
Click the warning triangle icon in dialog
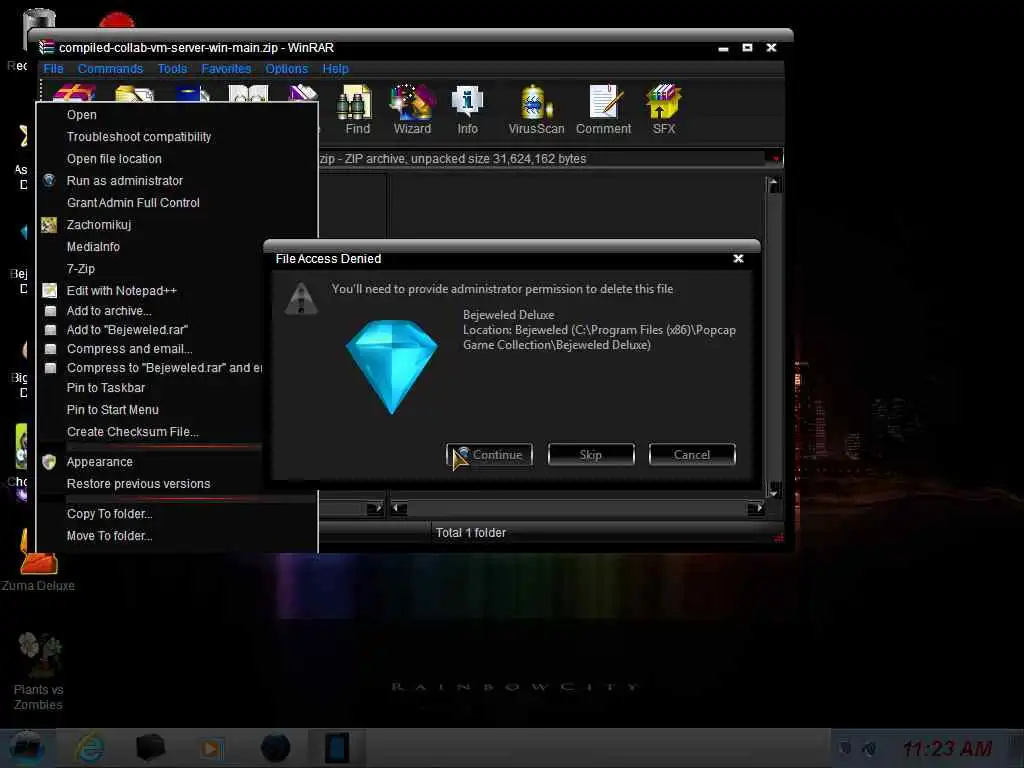(301, 299)
